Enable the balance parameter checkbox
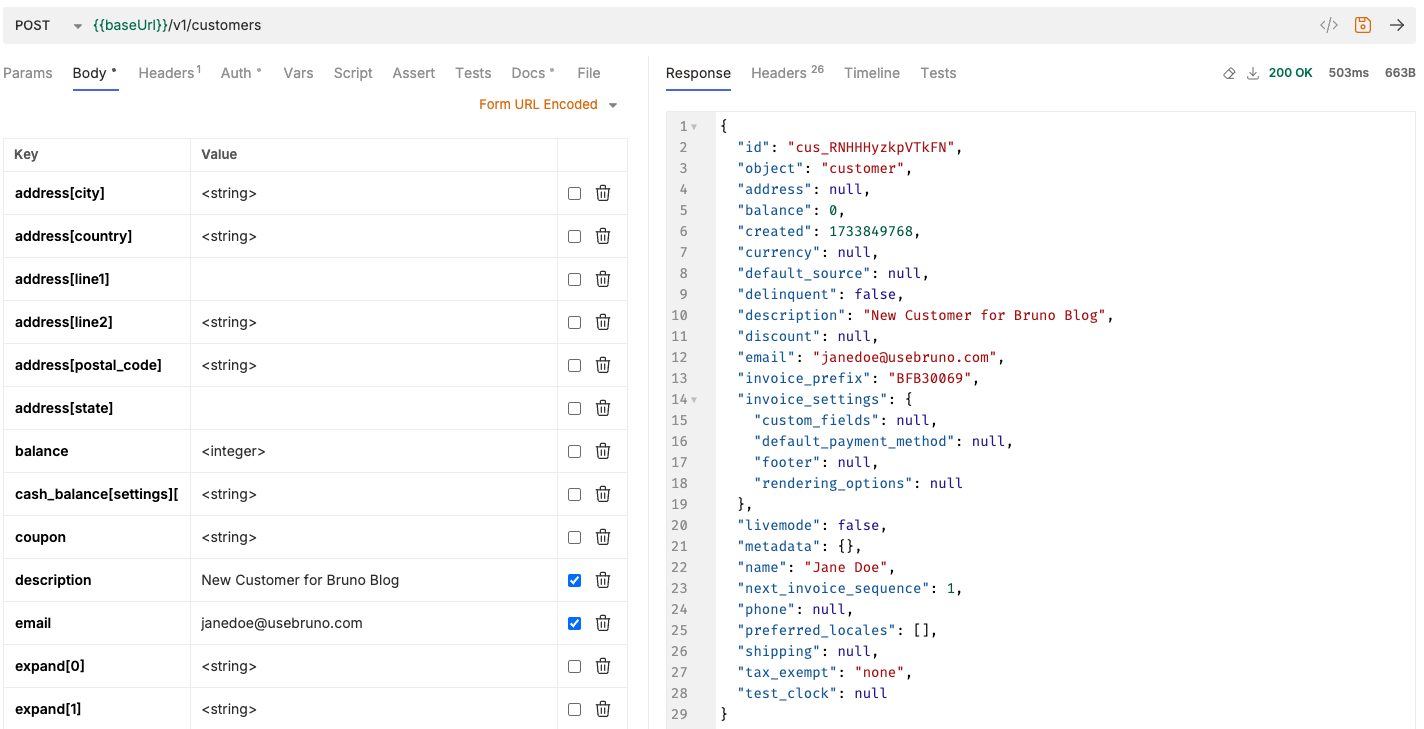The image size is (1424, 729). point(574,451)
